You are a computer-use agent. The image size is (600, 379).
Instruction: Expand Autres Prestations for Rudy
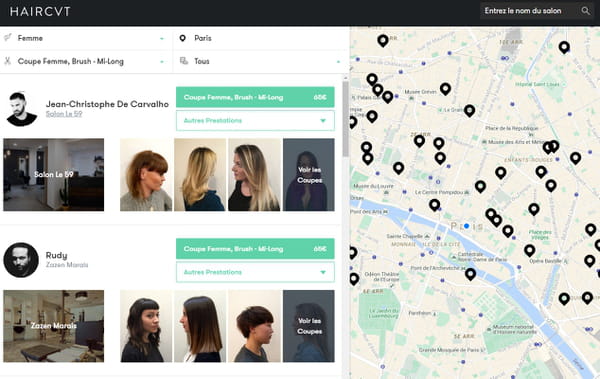pyautogui.click(x=255, y=272)
